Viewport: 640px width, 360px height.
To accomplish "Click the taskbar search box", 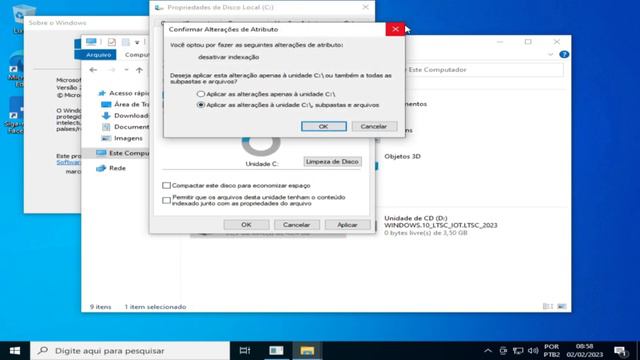I will (x=130, y=351).
